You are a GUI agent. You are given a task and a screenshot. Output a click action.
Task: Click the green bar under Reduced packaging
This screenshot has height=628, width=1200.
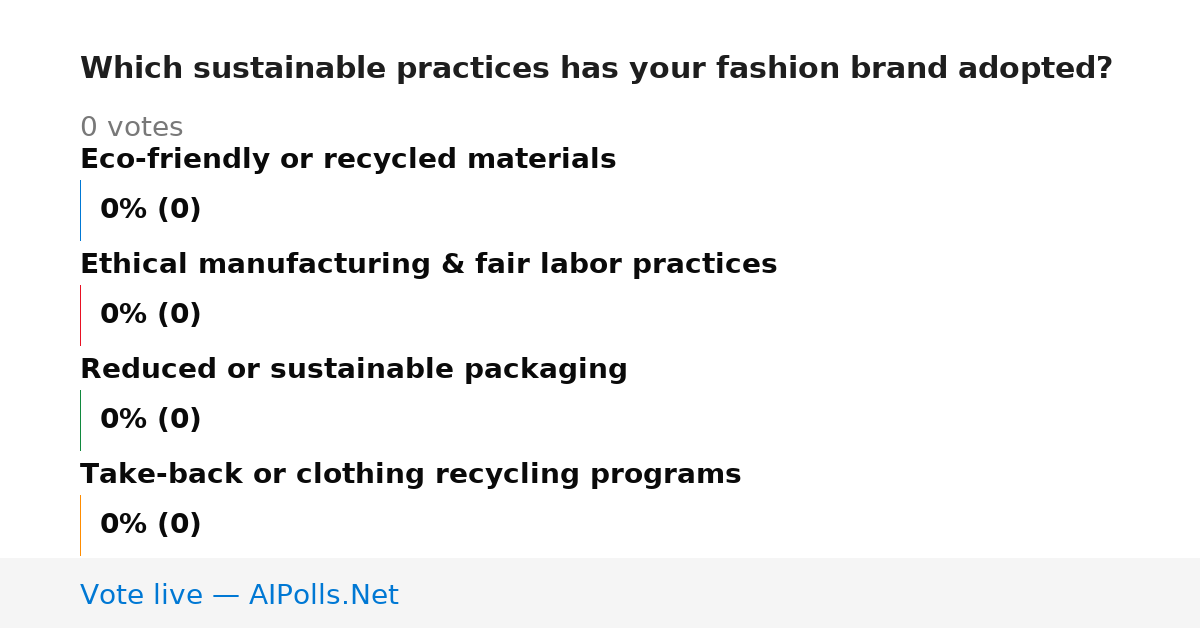pyautogui.click(x=80, y=420)
